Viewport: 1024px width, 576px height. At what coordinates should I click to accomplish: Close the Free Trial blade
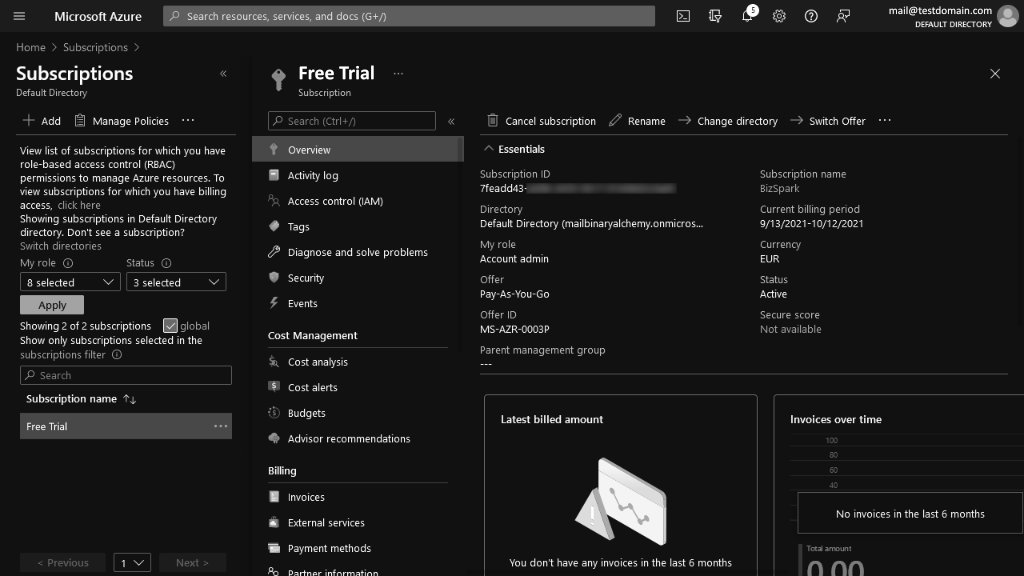pos(995,74)
